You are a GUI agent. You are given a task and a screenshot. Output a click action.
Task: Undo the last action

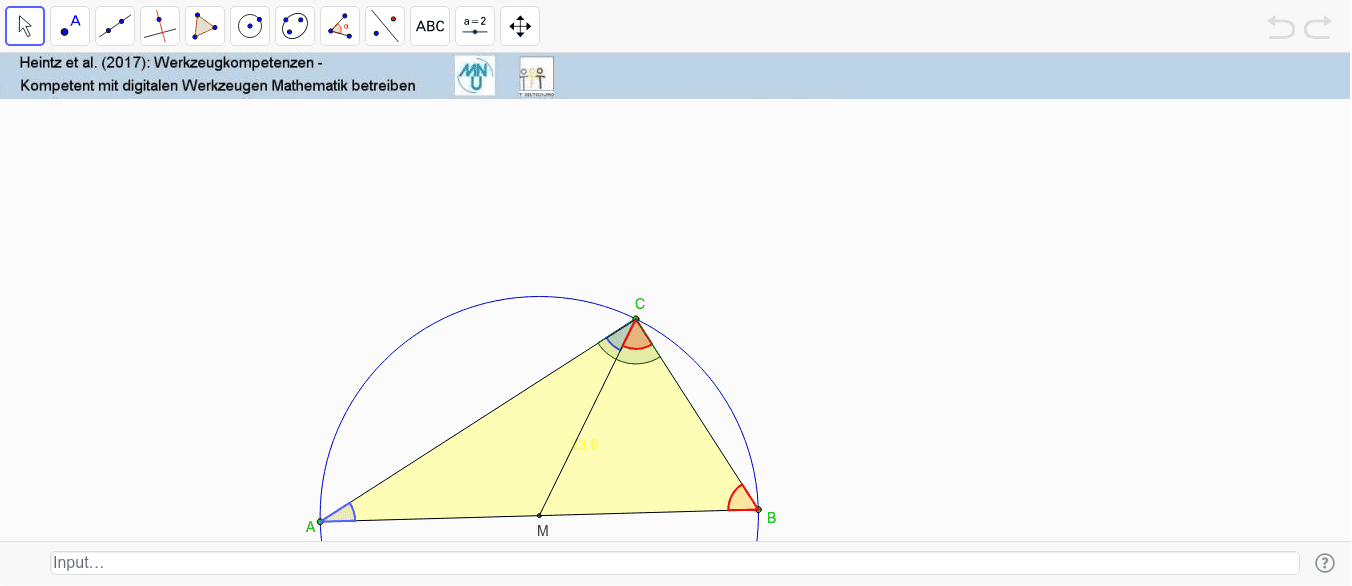1281,27
